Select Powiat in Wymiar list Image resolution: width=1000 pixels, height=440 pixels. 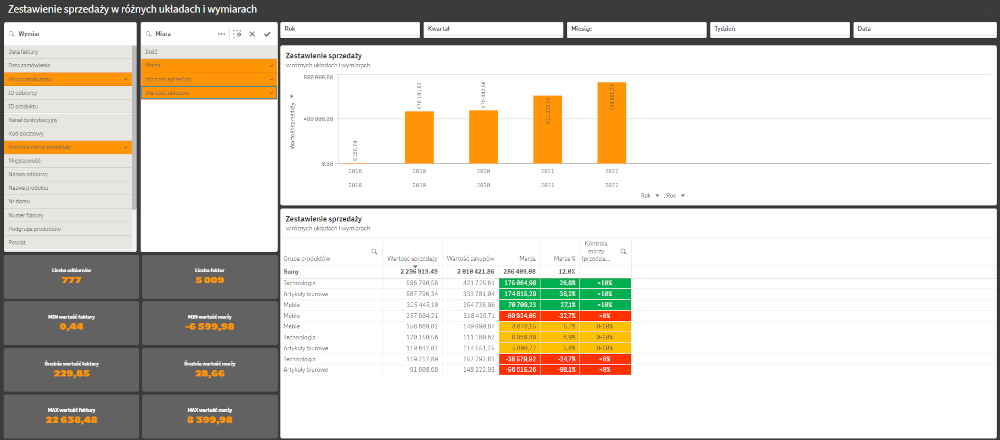click(x=68, y=243)
